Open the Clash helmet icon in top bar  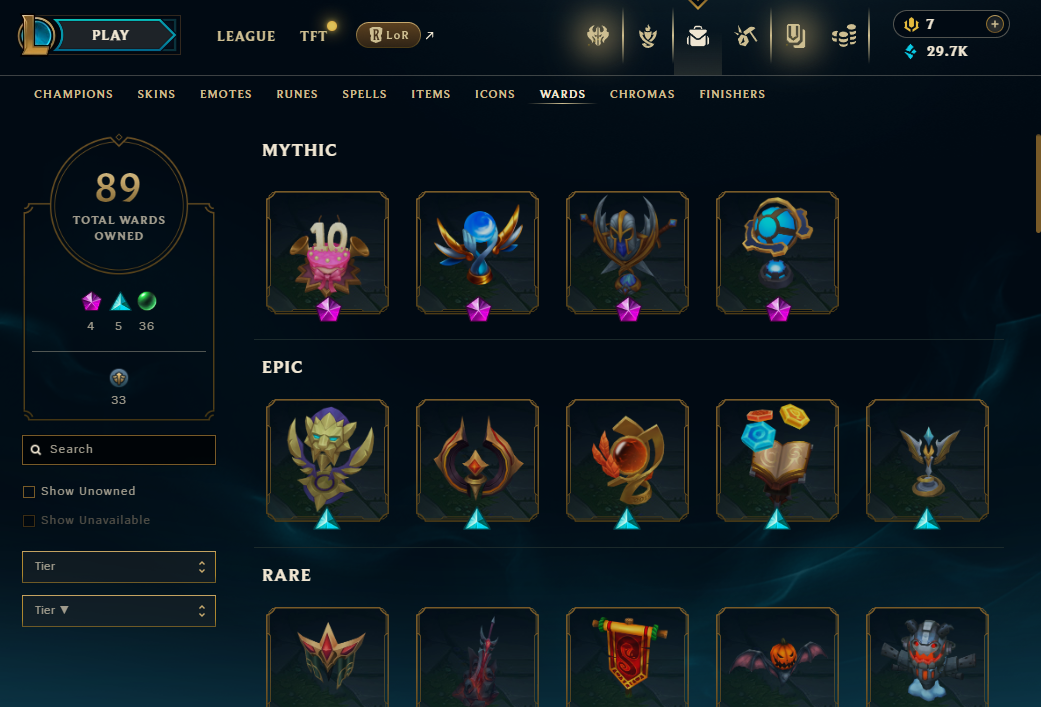[x=598, y=35]
